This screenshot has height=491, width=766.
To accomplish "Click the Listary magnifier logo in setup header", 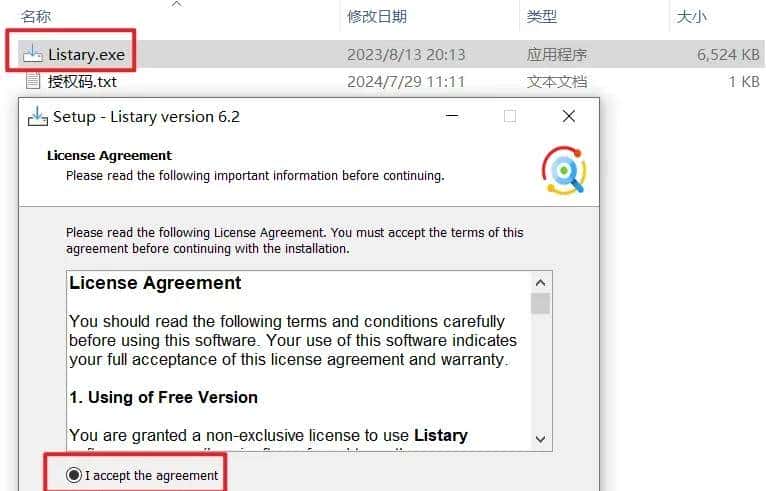I will pos(564,170).
